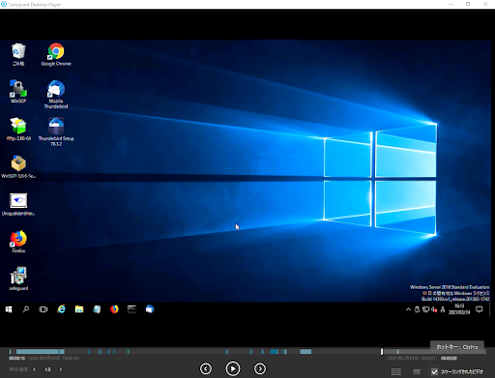The height and width of the screenshot is (378, 495).
Task: Click the Server Manager icon on the taskbar
Action: tap(97, 309)
